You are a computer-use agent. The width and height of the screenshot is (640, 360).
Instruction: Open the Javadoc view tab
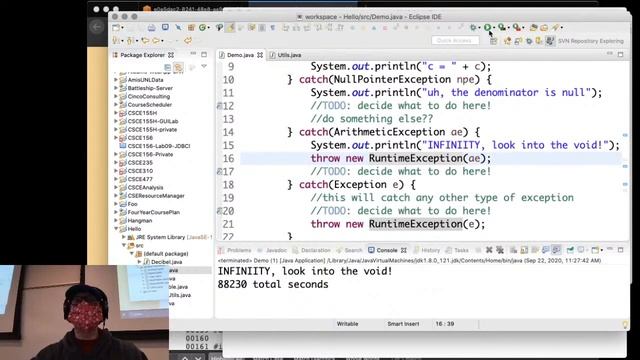pyautogui.click(x=272, y=250)
